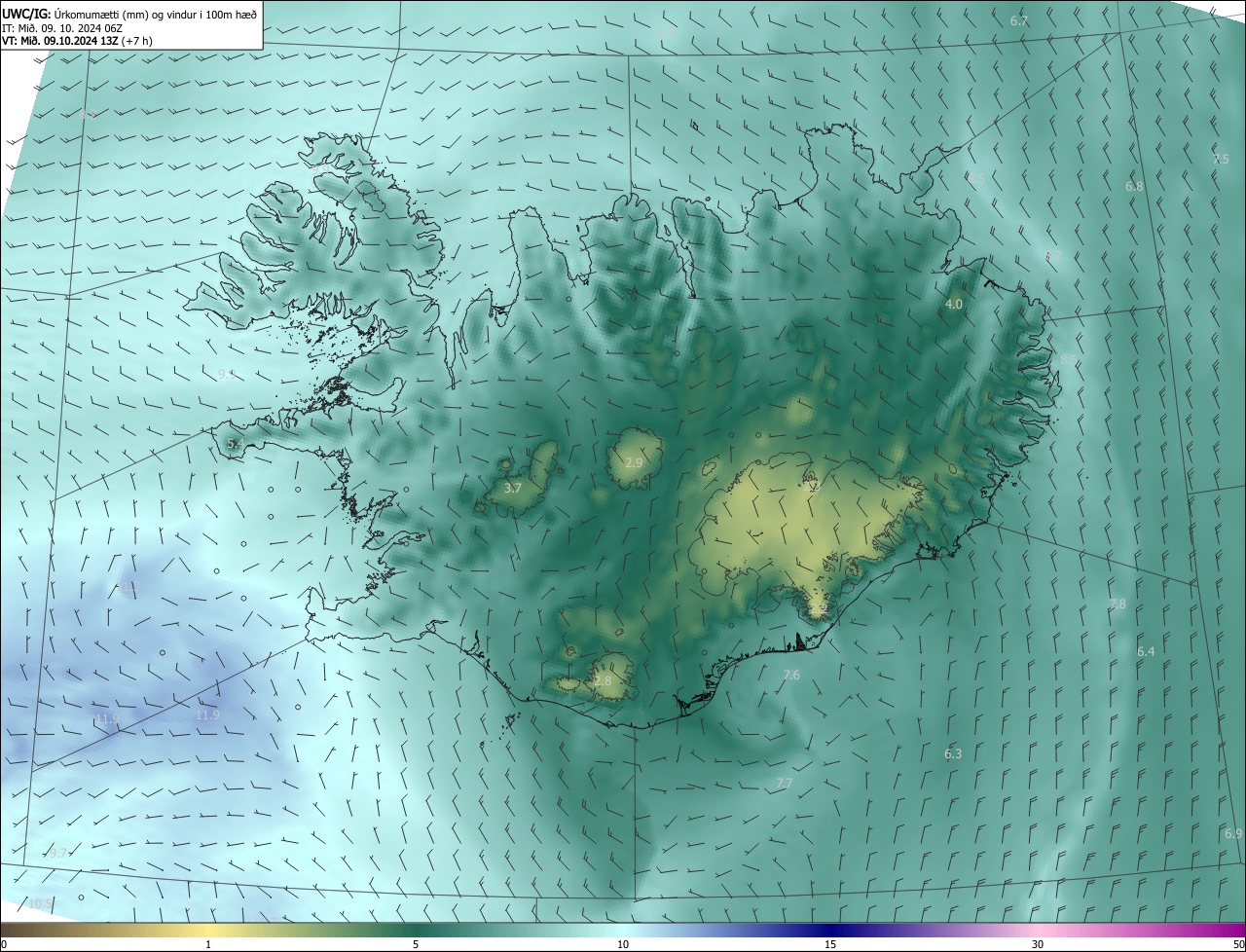Select the 10.5 value label
Image resolution: width=1246 pixels, height=952 pixels.
click(x=40, y=903)
